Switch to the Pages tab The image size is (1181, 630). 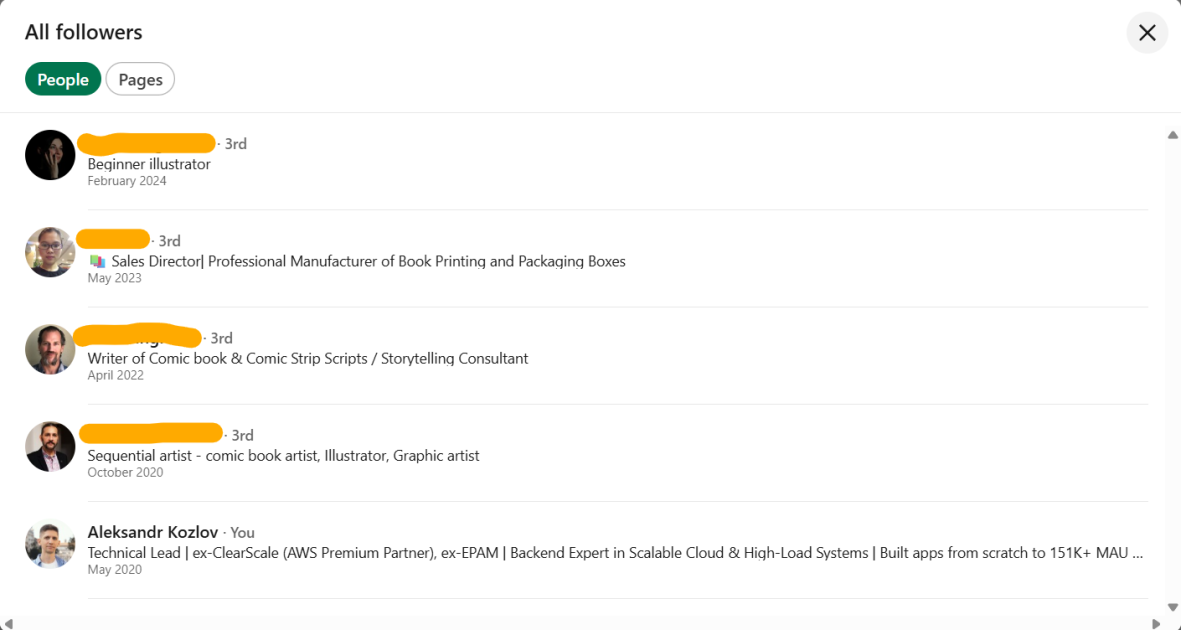pyautogui.click(x=140, y=79)
